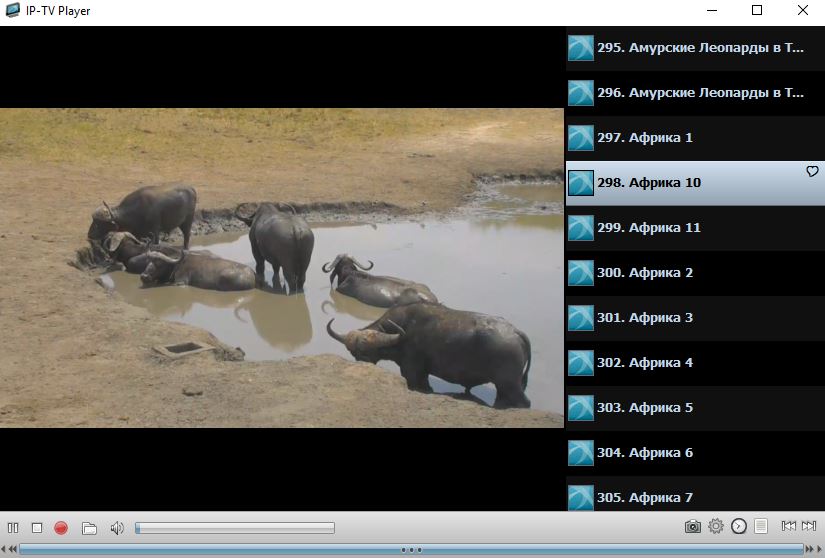Select channel 304. Африка 6
The image size is (825, 558).
695,453
